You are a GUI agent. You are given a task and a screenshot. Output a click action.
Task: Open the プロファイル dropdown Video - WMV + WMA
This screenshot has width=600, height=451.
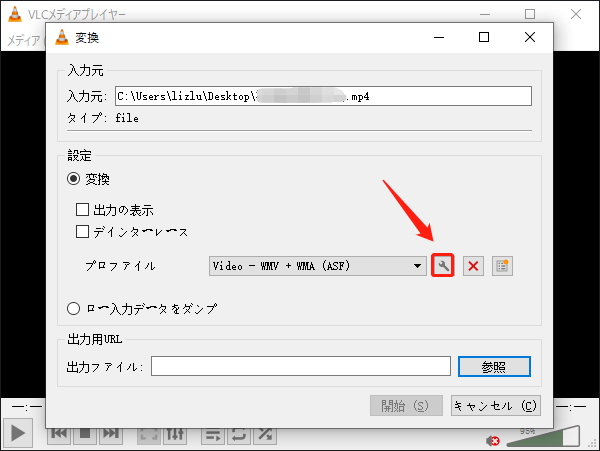coord(318,266)
